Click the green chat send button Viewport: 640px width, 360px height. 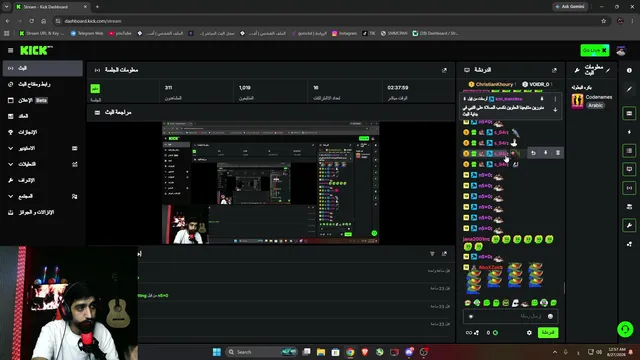point(548,333)
